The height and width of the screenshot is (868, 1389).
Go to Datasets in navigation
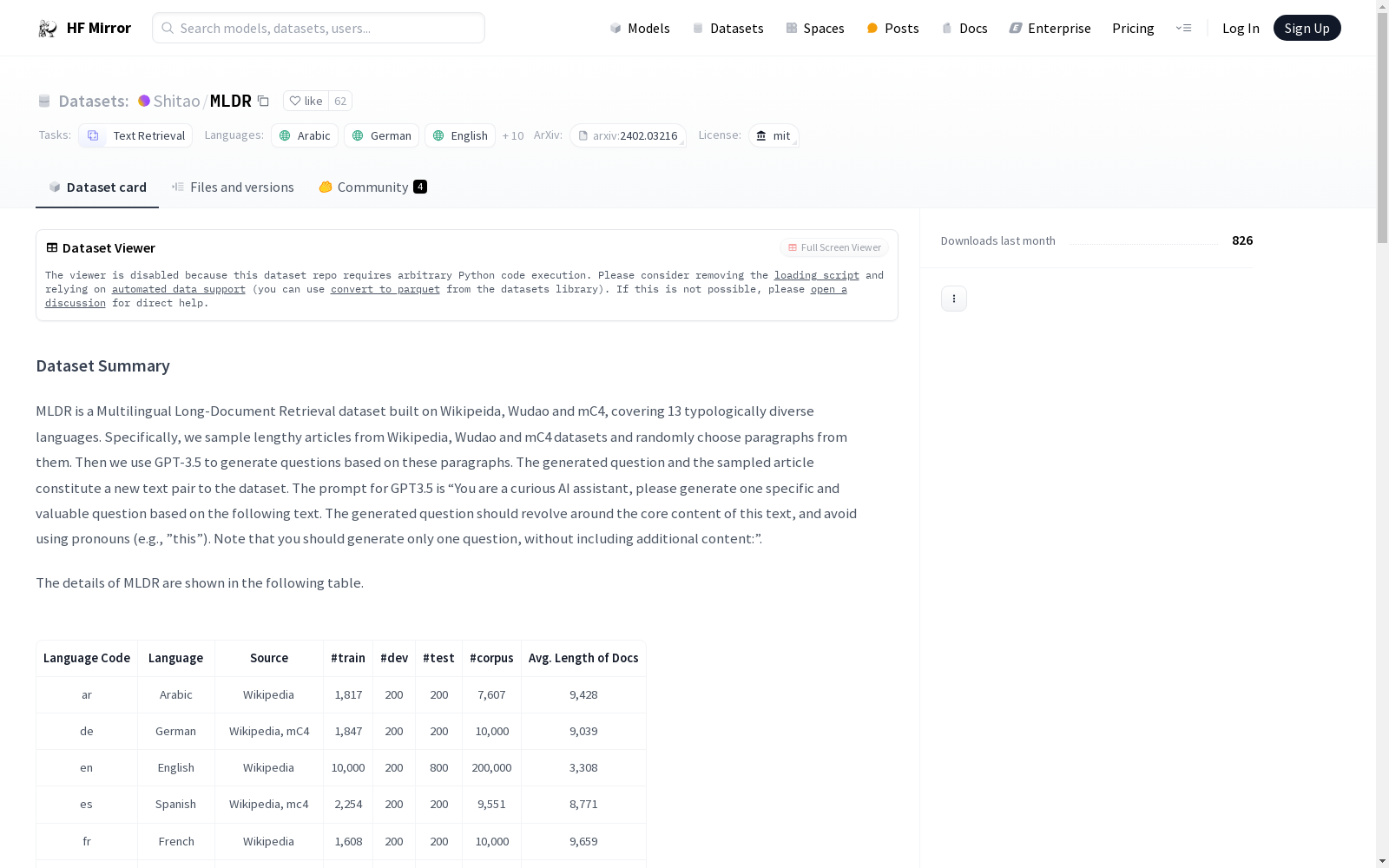pos(727,28)
